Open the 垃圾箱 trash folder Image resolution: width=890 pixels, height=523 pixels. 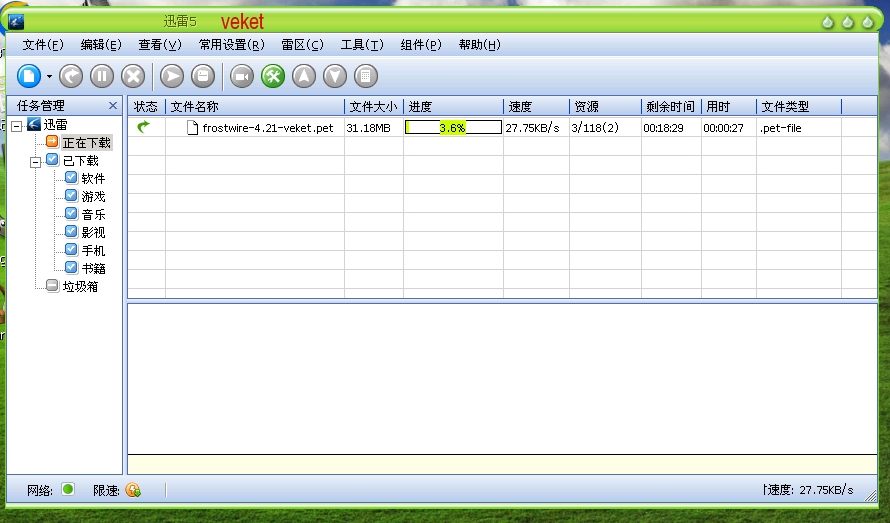point(80,287)
